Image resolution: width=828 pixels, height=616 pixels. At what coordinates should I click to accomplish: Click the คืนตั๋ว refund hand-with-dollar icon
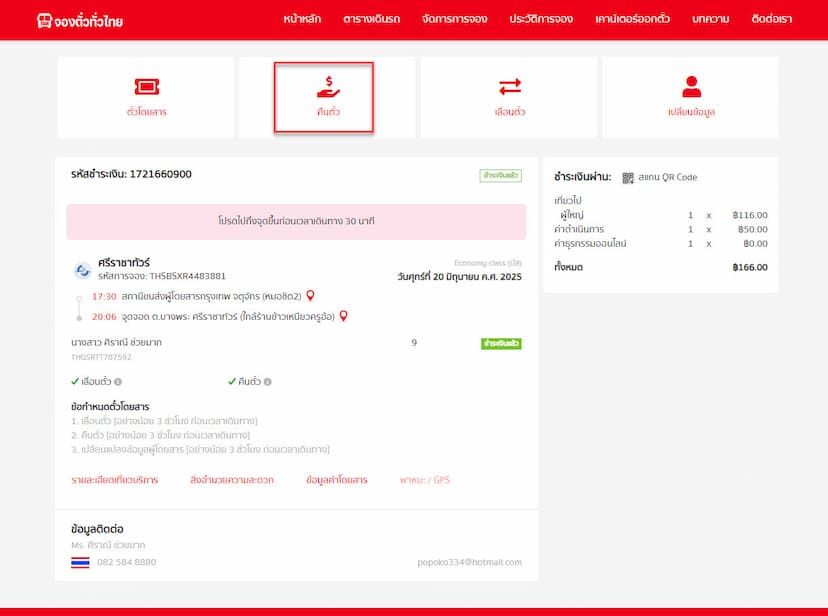328,87
